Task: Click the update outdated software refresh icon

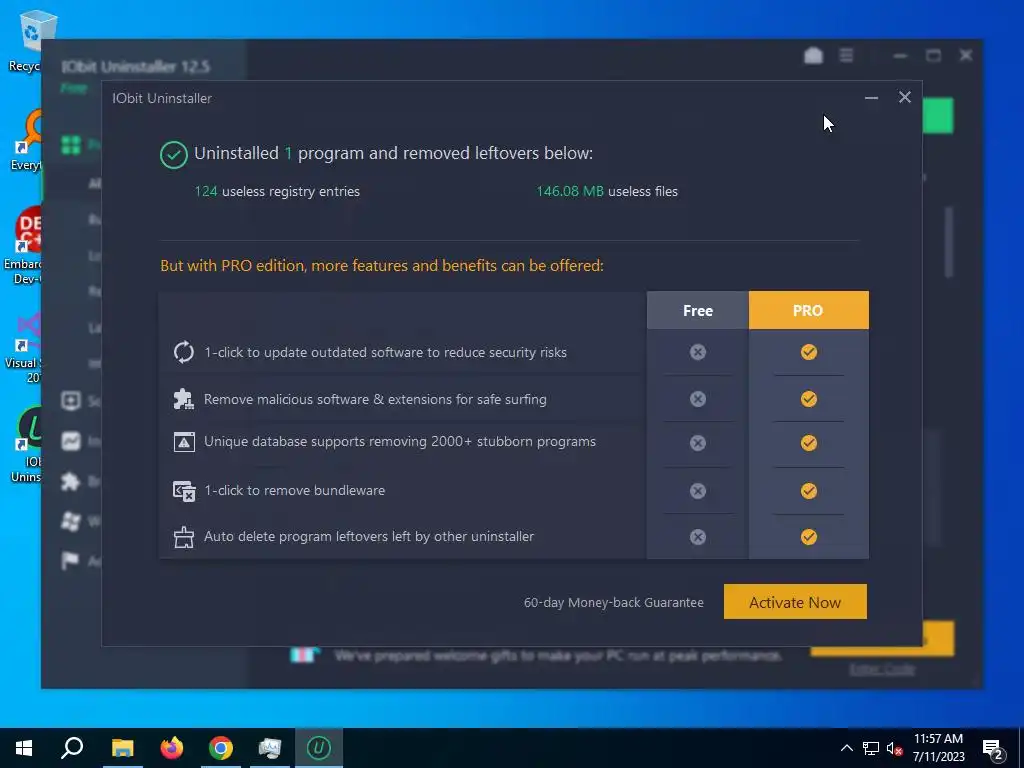Action: click(184, 352)
